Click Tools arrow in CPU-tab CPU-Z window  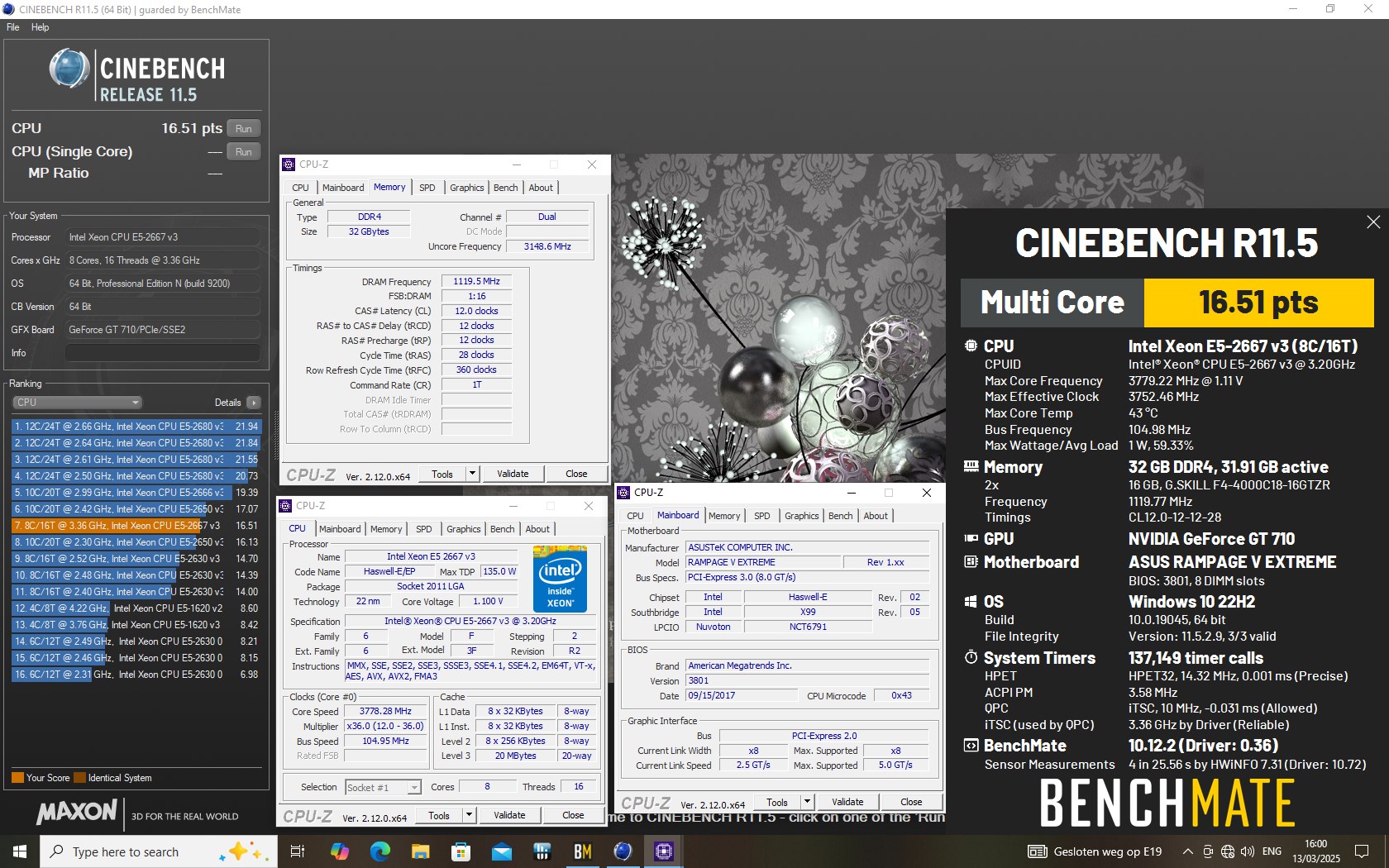coord(470,815)
